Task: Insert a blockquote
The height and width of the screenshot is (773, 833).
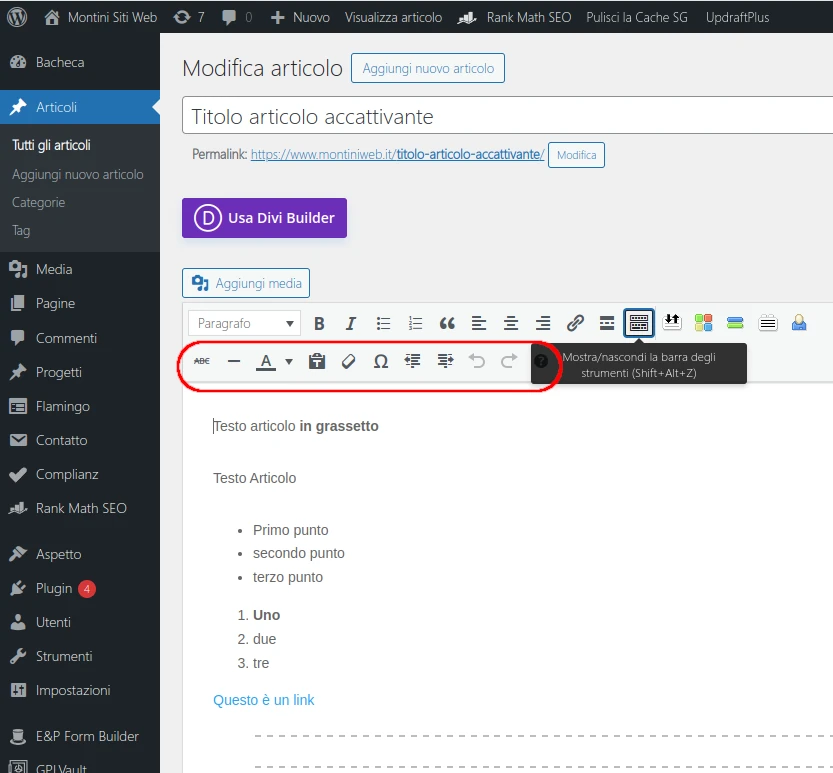Action: (447, 323)
